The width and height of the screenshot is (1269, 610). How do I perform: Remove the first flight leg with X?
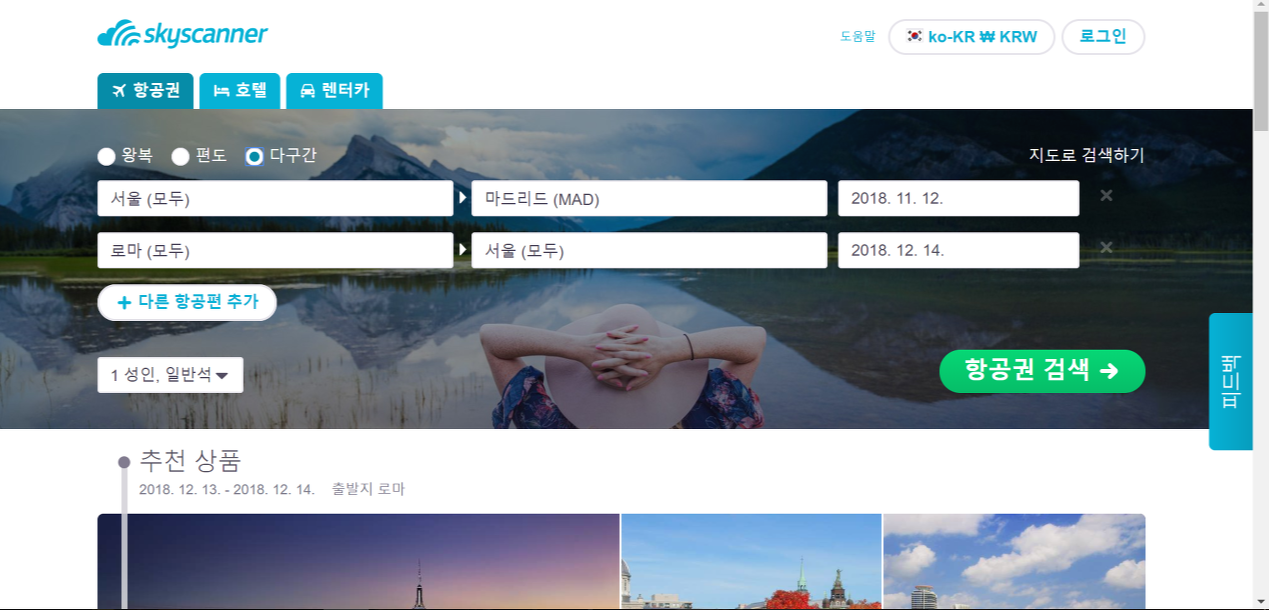tap(1106, 196)
